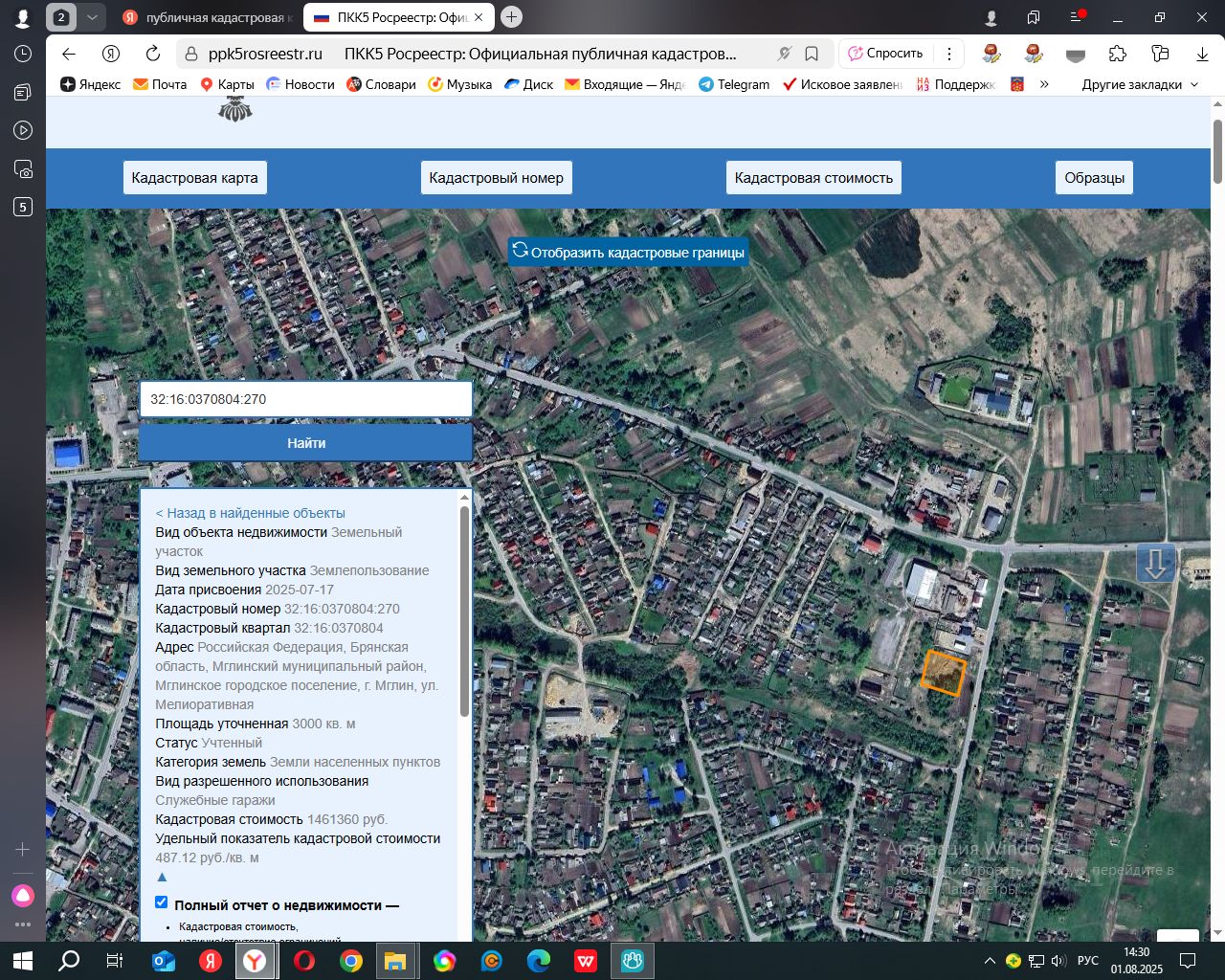
Task: Open the browser extensions puzzle icon
Action: tap(1118, 54)
